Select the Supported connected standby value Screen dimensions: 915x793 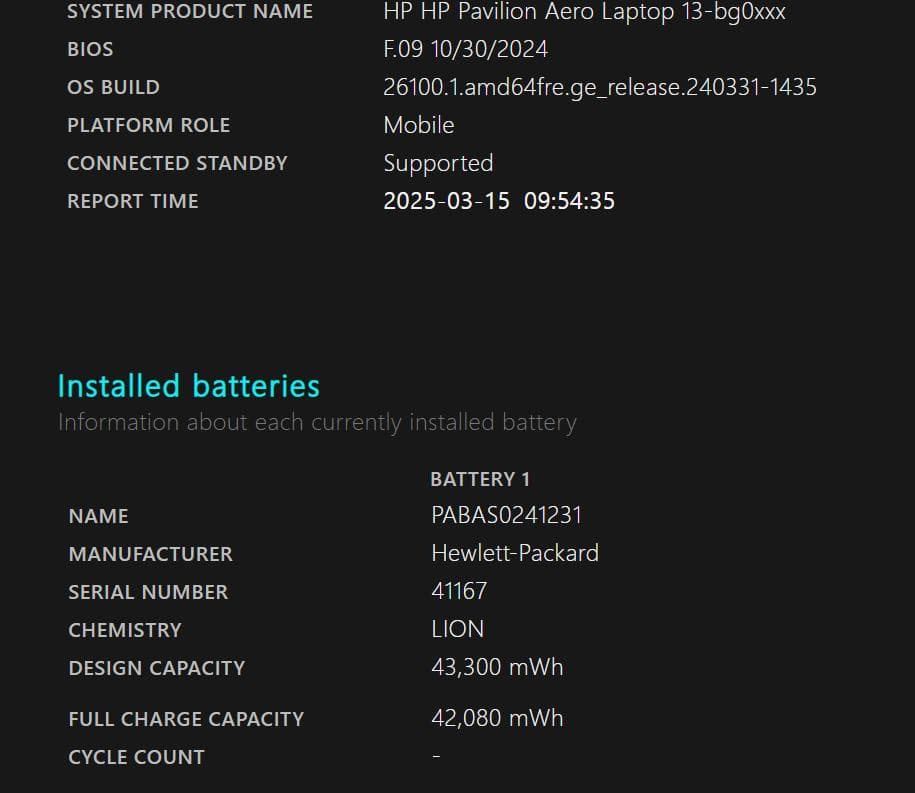(438, 163)
